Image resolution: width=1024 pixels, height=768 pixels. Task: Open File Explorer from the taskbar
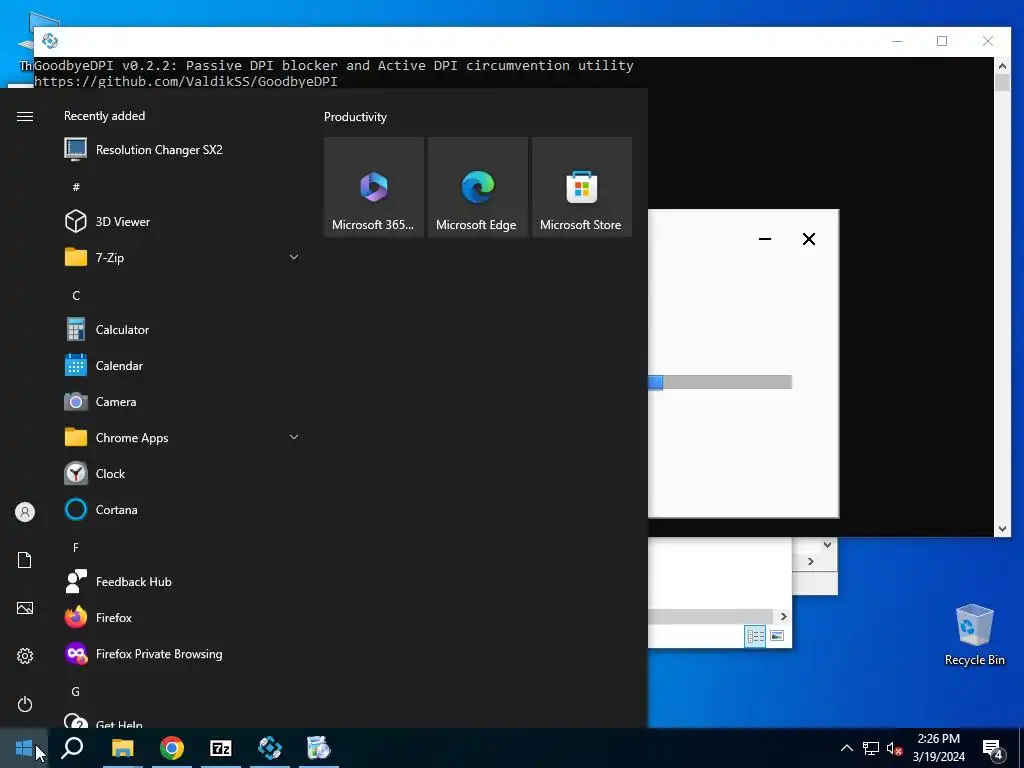[x=122, y=748]
